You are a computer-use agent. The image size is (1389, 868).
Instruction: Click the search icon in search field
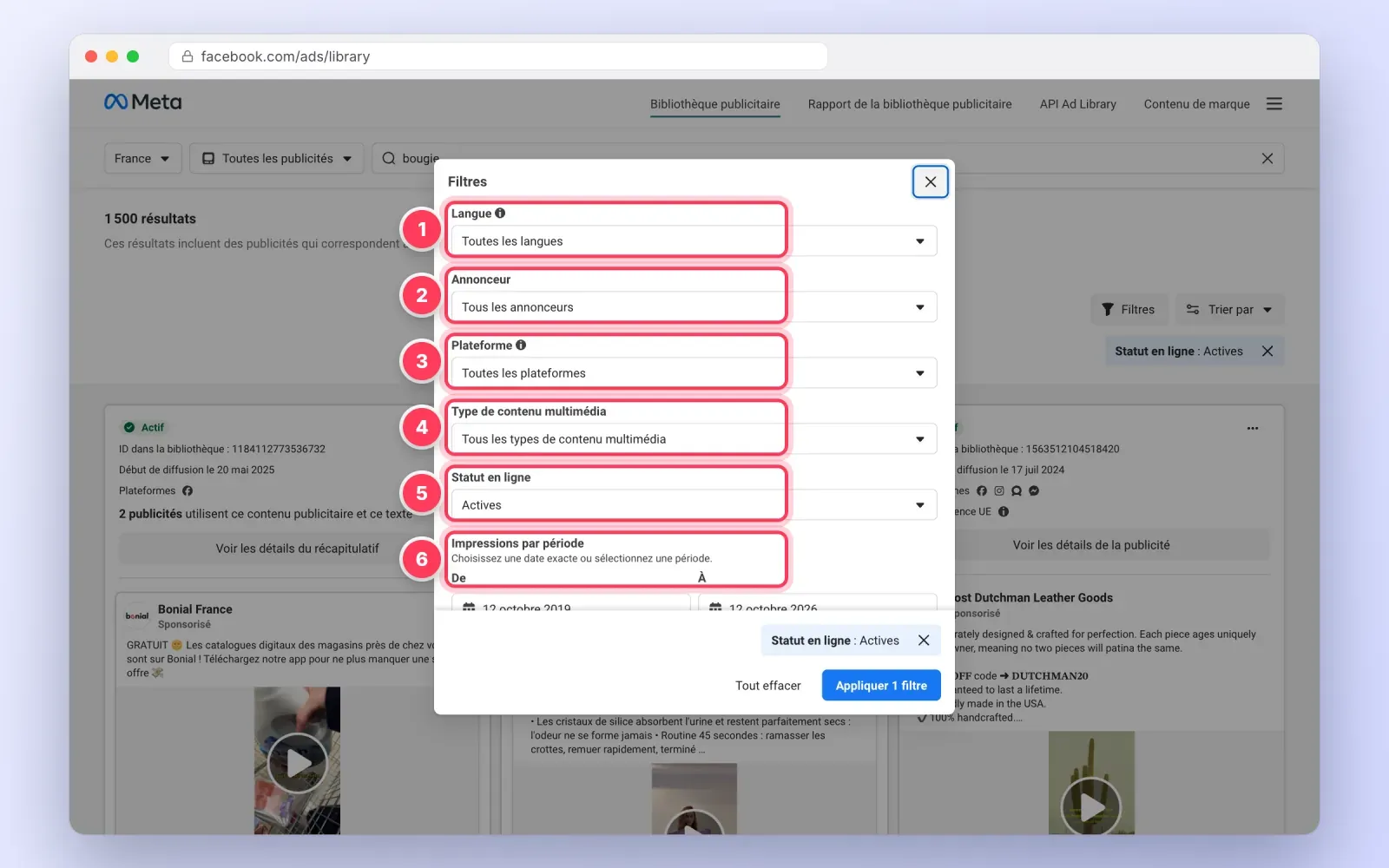click(x=389, y=159)
